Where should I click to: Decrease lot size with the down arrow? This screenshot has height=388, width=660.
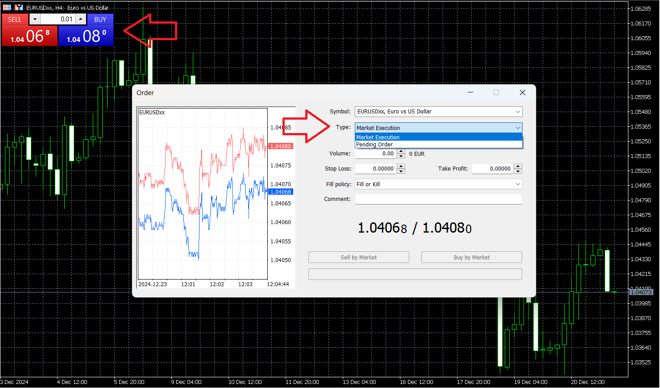(x=35, y=19)
